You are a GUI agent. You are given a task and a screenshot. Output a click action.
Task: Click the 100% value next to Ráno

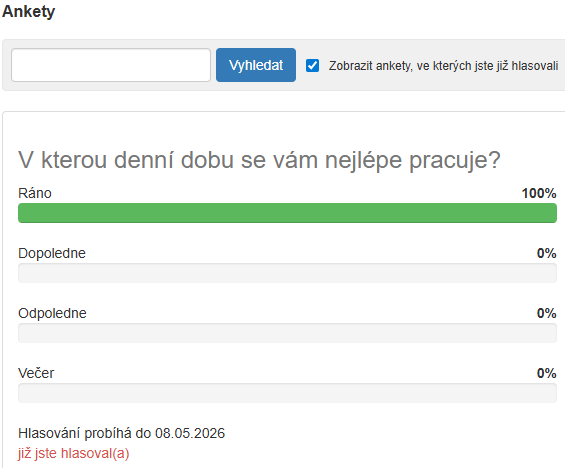[x=539, y=193]
